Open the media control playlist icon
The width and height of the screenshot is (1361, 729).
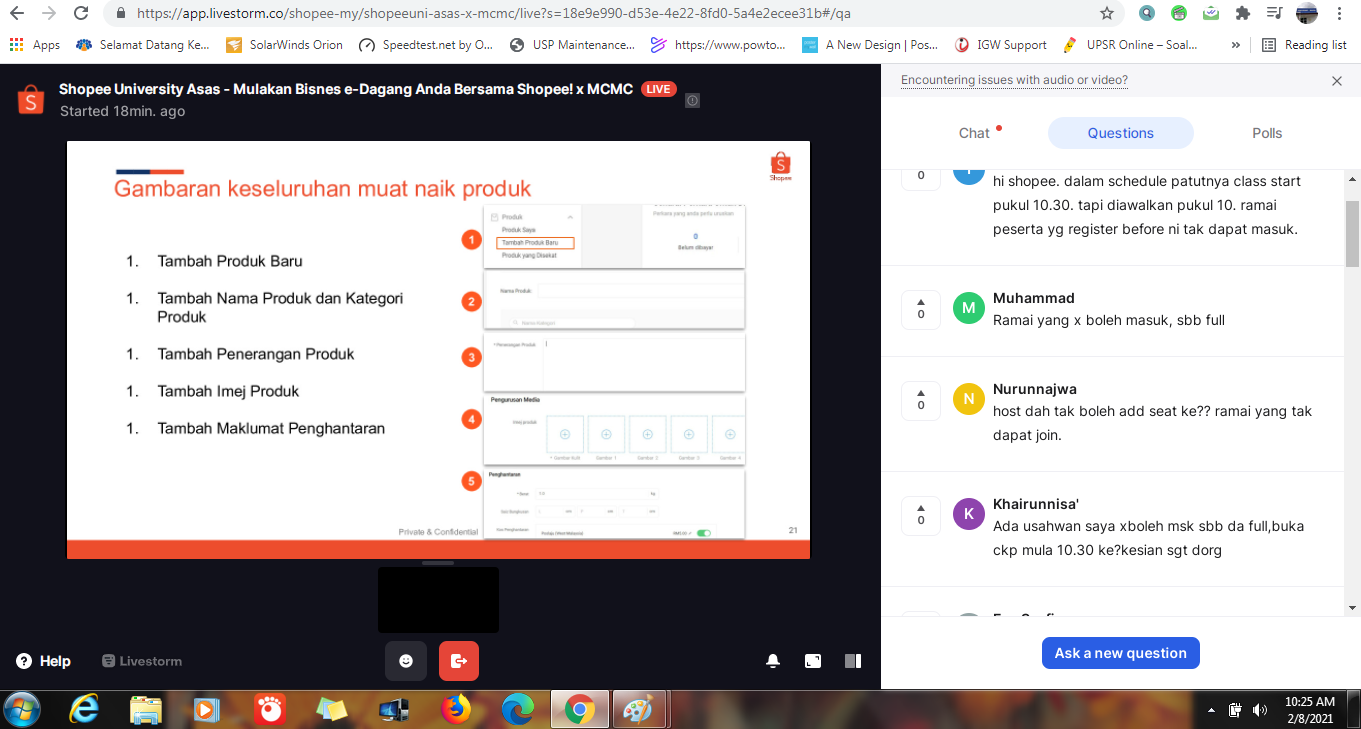click(1274, 14)
